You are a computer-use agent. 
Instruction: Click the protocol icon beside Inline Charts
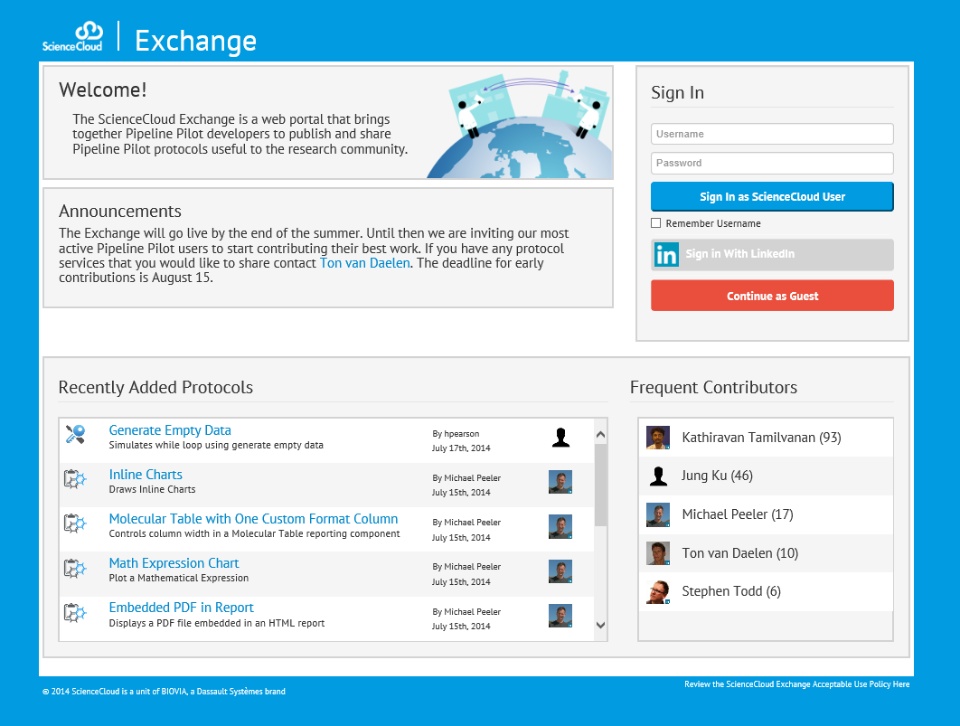click(75, 479)
